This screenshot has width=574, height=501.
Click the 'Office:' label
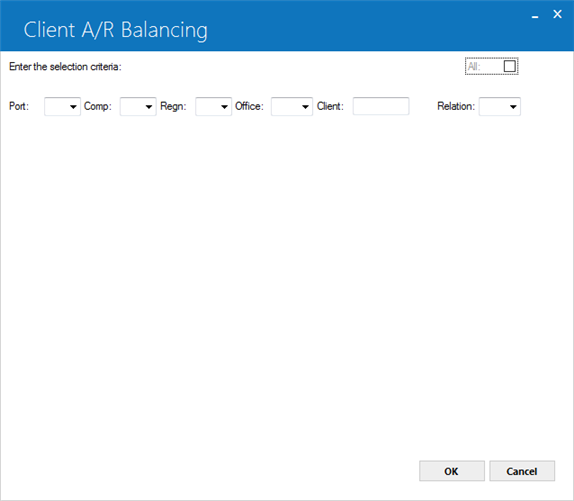249,106
